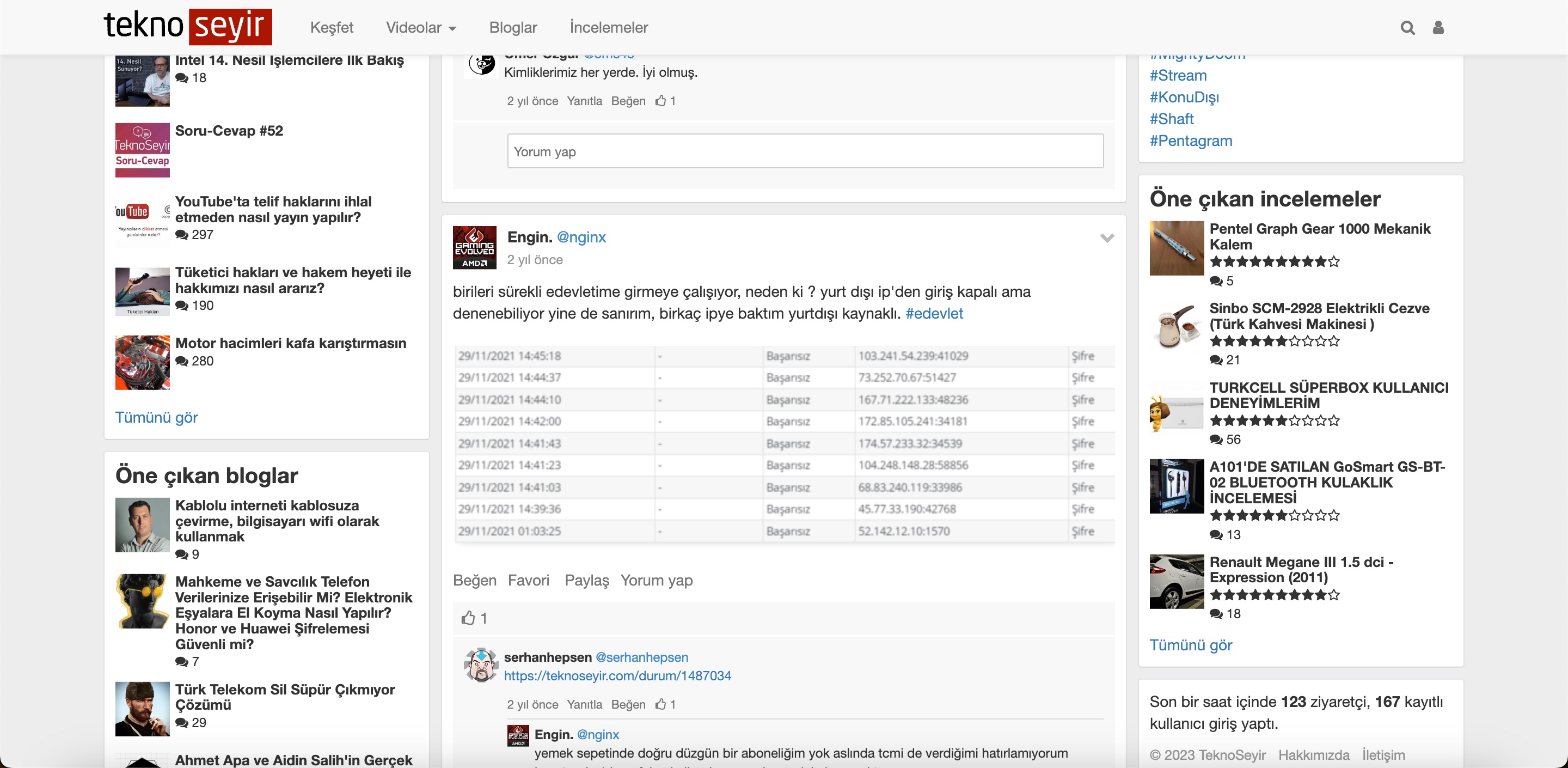The image size is (1568, 768).
Task: Open Motor hacimleri kafa karıştırmasın video
Action: [x=290, y=344]
